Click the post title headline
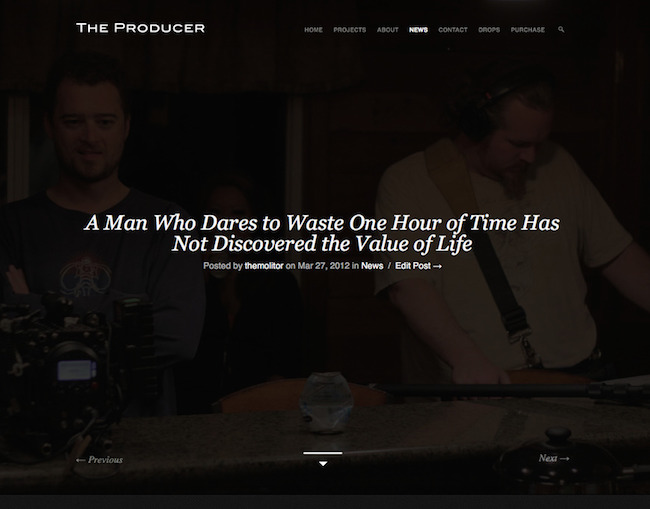Viewport: 650px width, 509px height. 322,233
